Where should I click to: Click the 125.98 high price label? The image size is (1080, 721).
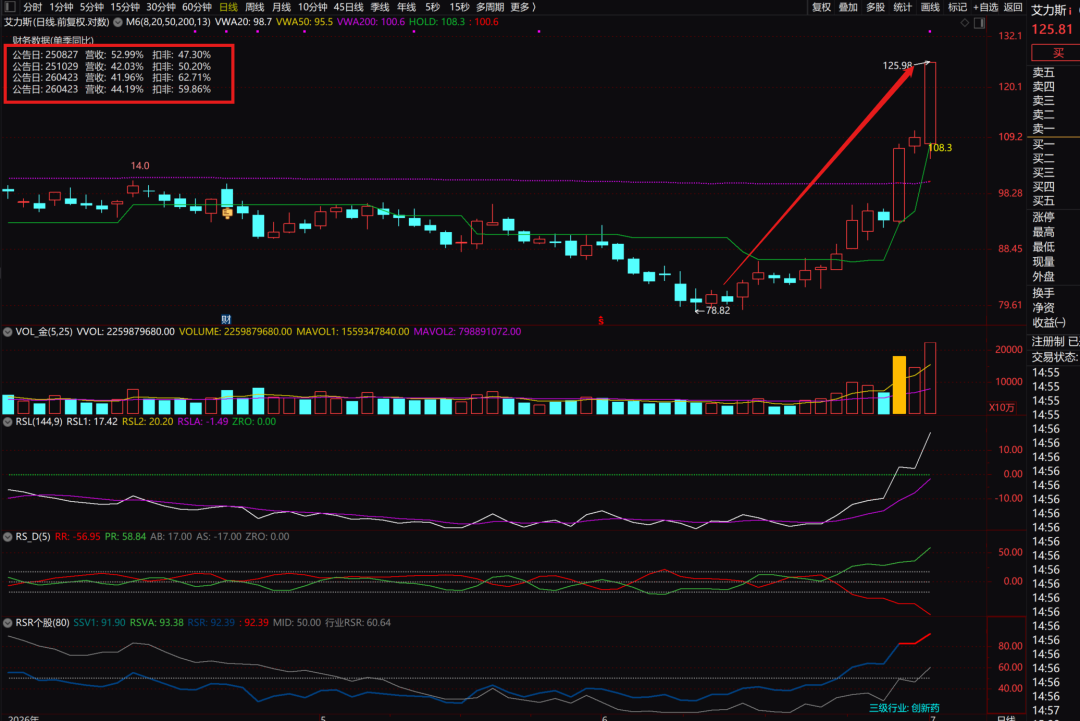tap(897, 65)
